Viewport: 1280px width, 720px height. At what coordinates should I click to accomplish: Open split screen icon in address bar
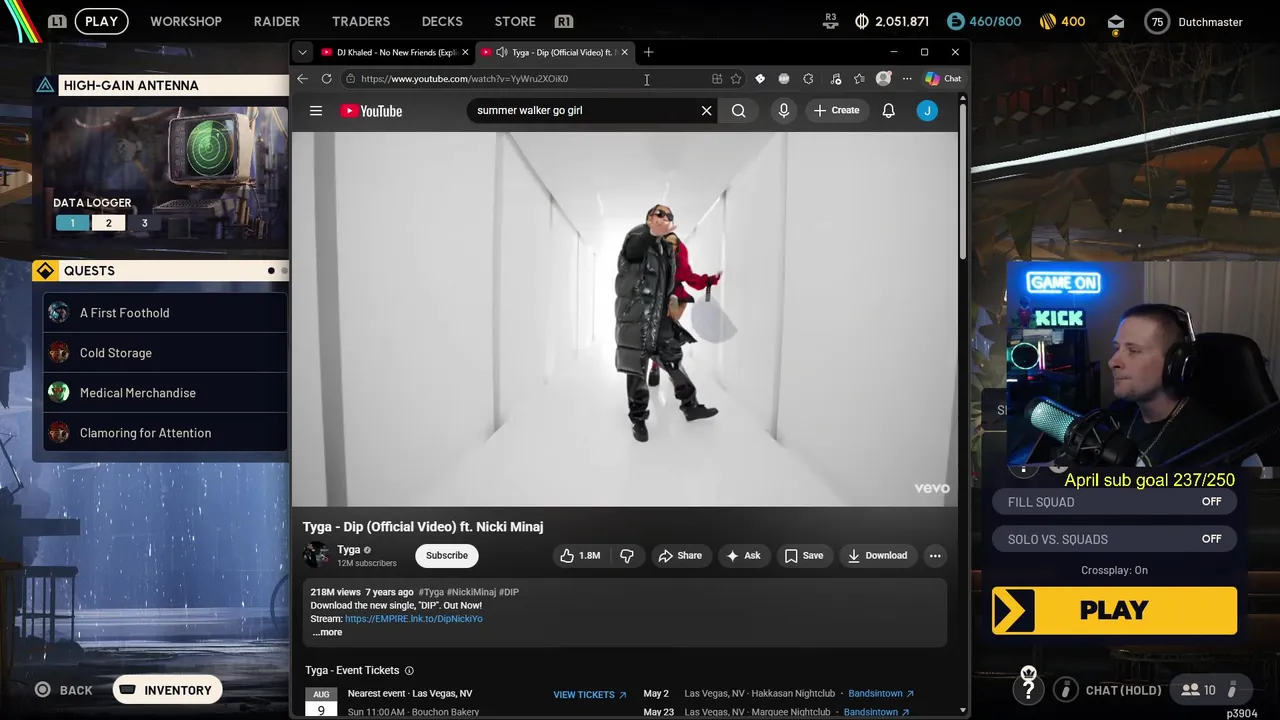[x=717, y=78]
